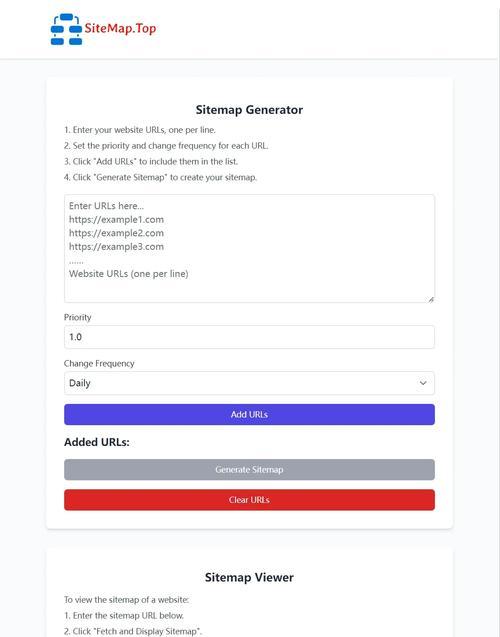
Task: Click inside the Priority field showing 1.0
Action: pos(249,337)
